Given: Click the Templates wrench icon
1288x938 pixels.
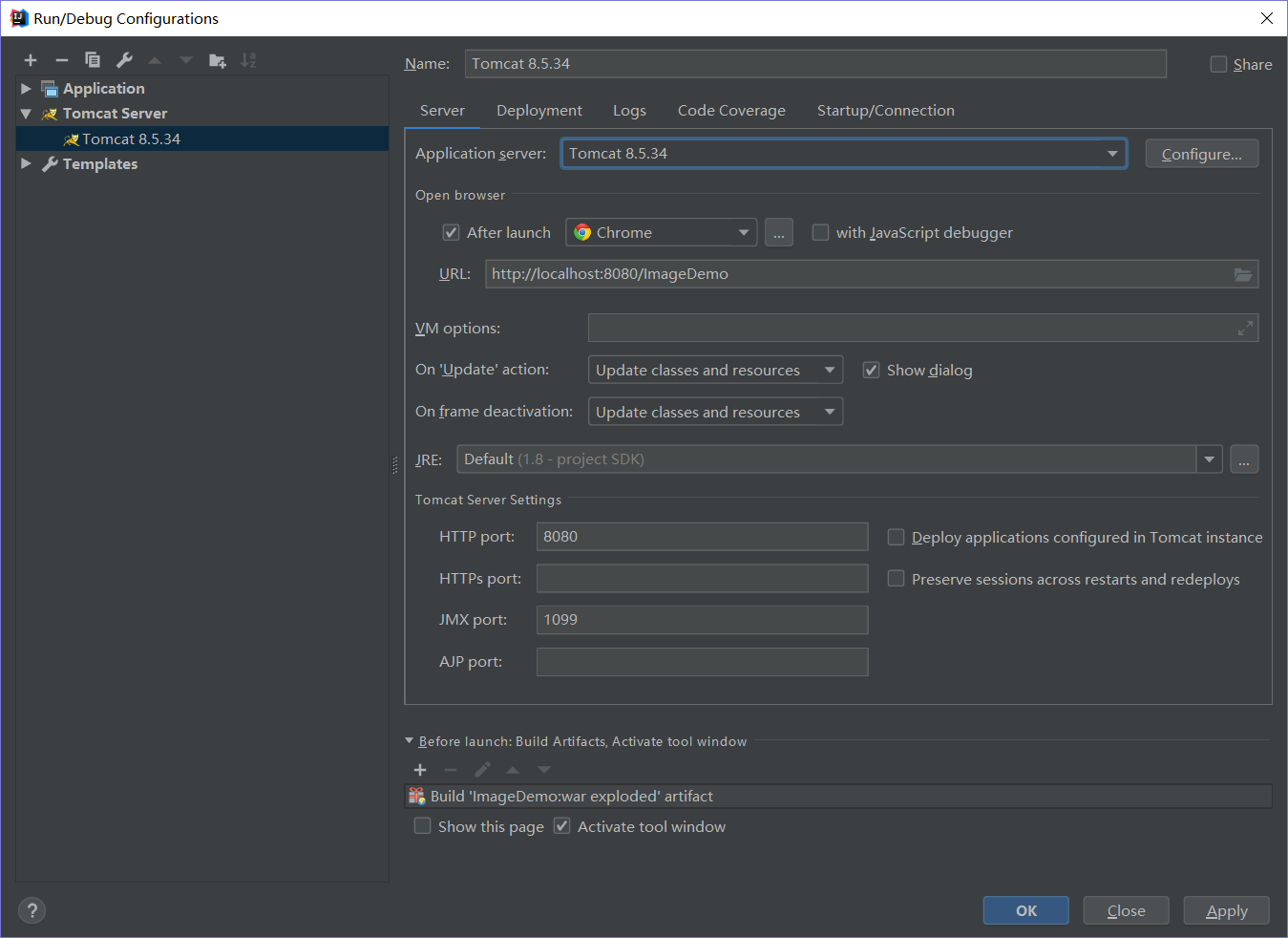Looking at the screenshot, I should pyautogui.click(x=50, y=164).
